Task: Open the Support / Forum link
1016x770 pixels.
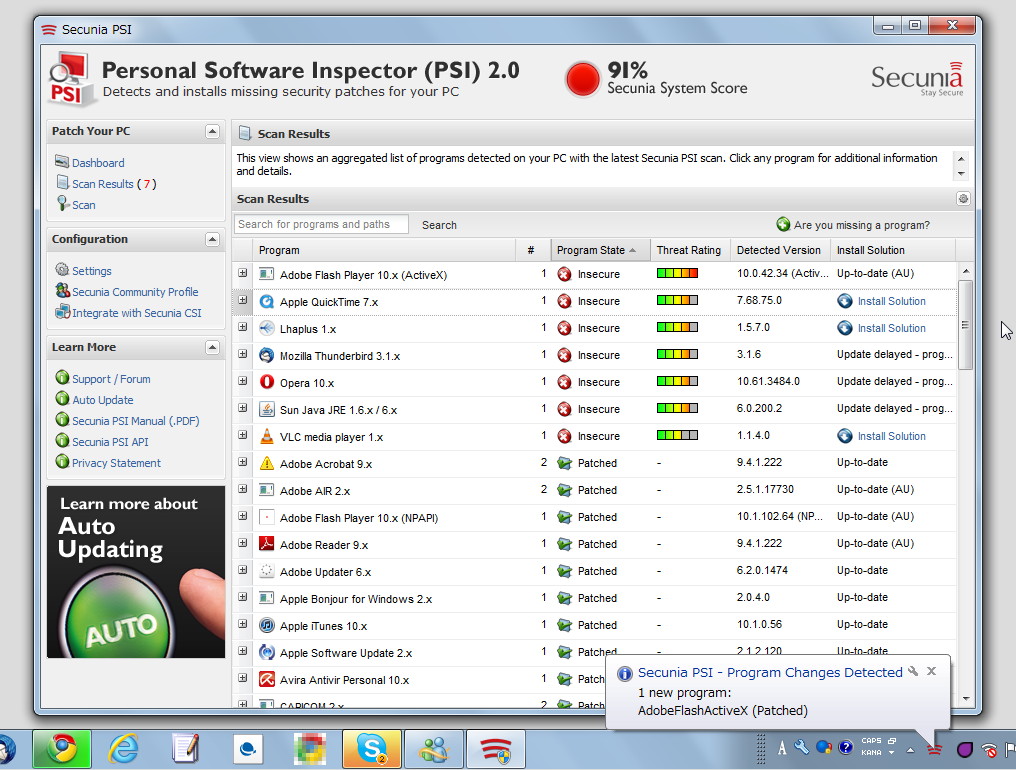Action: pos(111,379)
